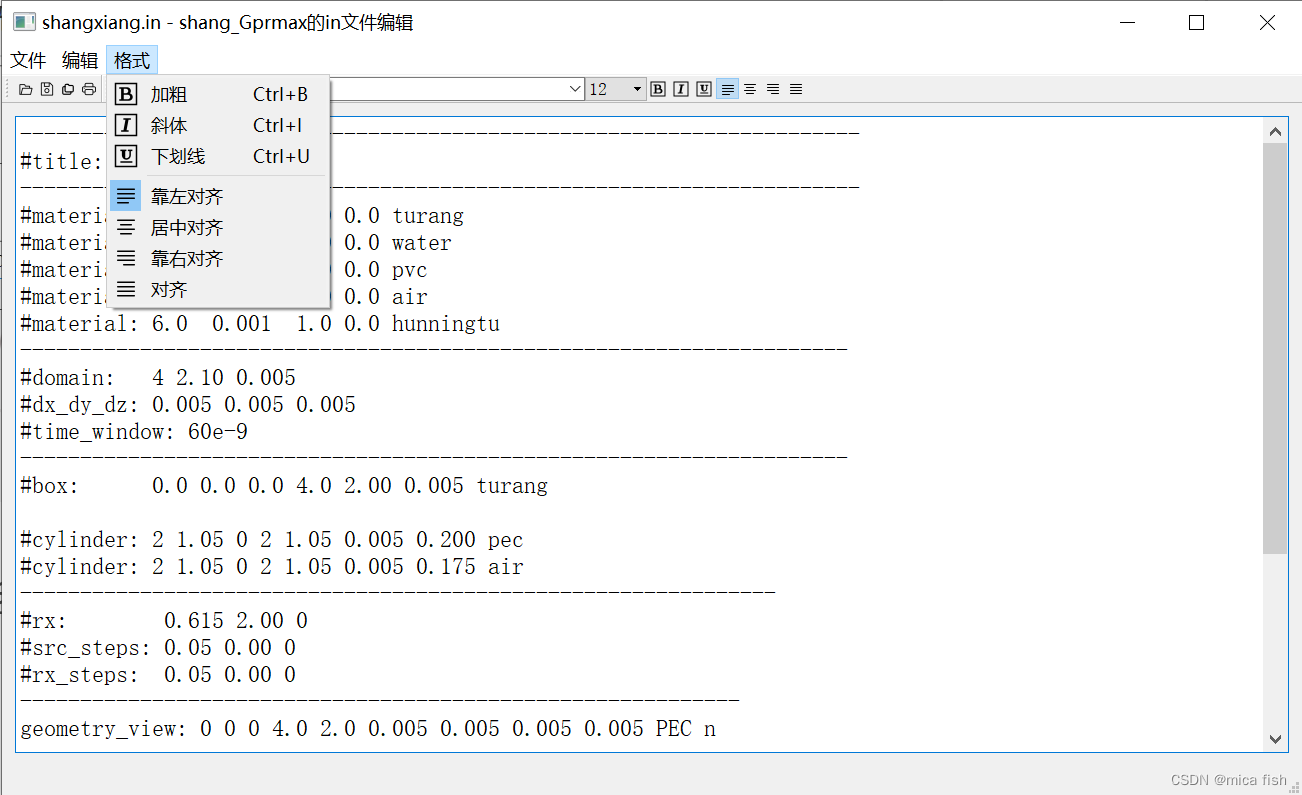This screenshot has height=795, width=1302.
Task: Click the vertical scrollbar thumb
Action: 1275,348
